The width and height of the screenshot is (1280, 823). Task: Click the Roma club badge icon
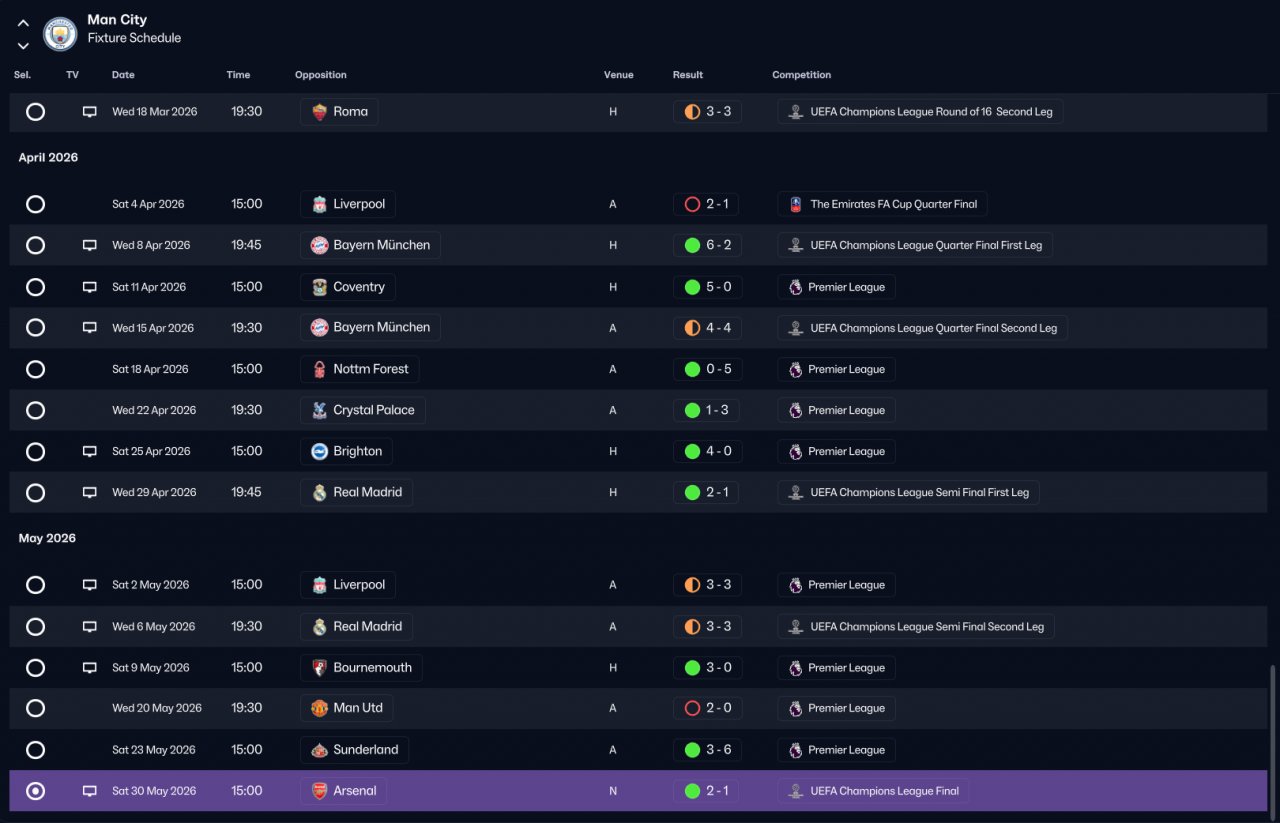coord(319,112)
